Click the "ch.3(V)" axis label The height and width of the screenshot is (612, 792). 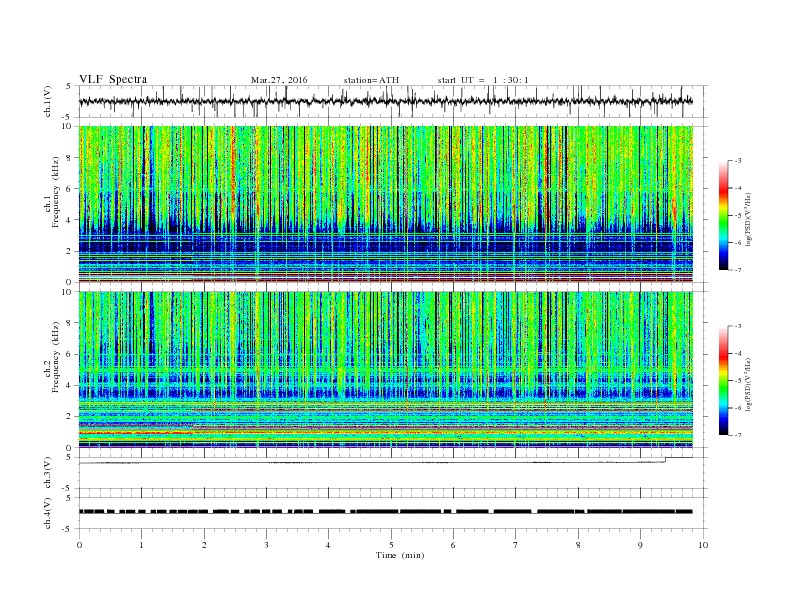click(48, 473)
